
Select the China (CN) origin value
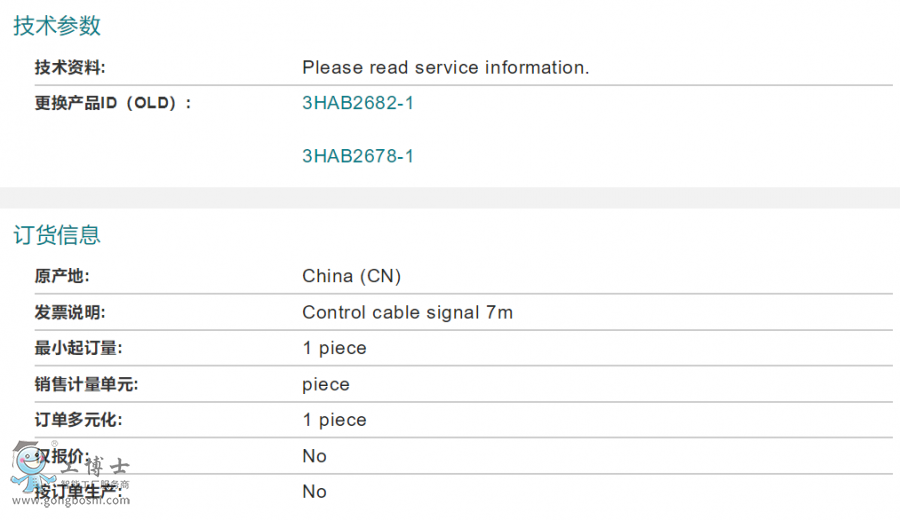coord(352,277)
